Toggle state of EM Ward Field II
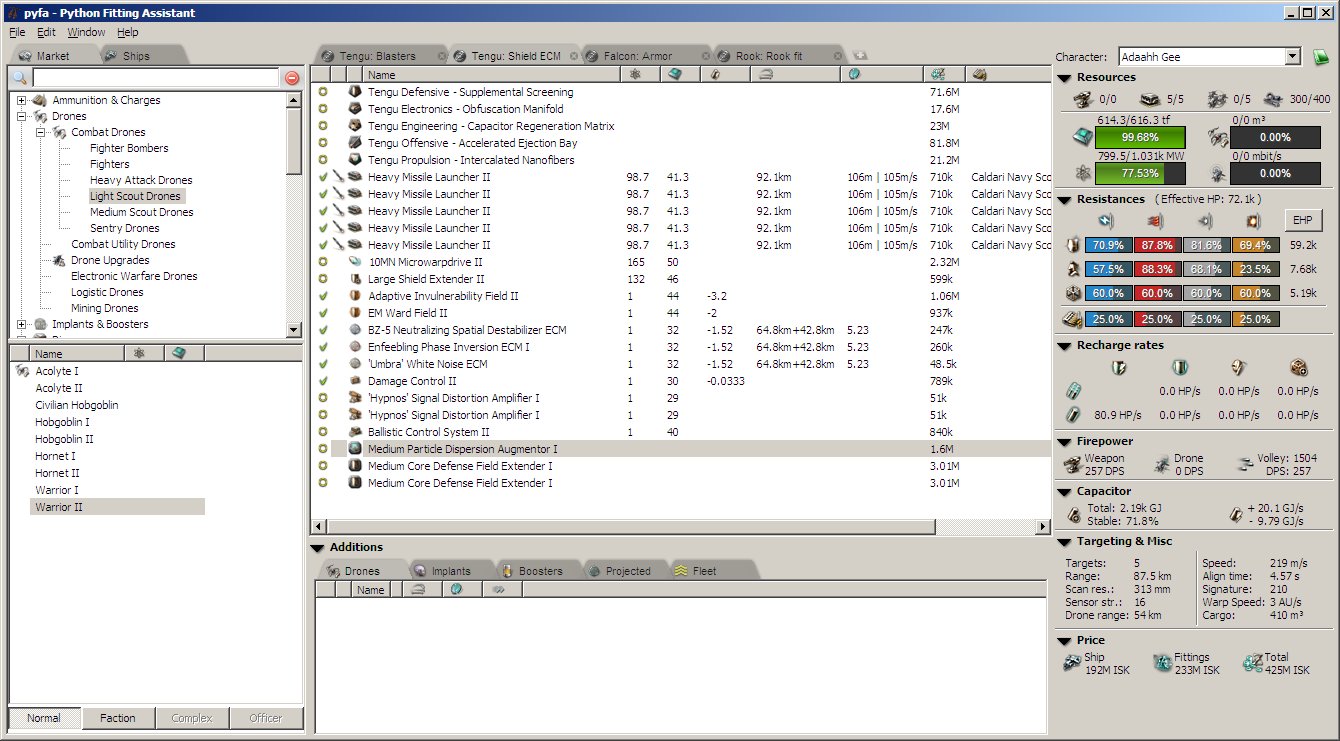Image resolution: width=1340 pixels, height=741 pixels. (x=323, y=313)
